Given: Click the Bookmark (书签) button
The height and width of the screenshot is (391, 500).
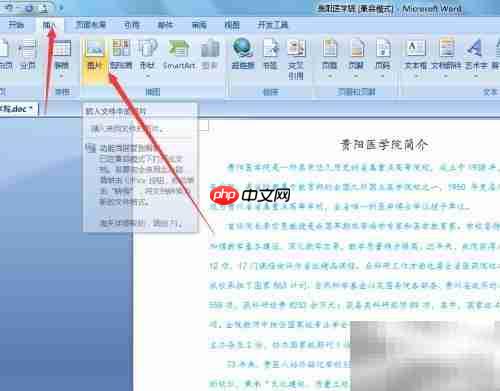Looking at the screenshot, I should [271, 55].
